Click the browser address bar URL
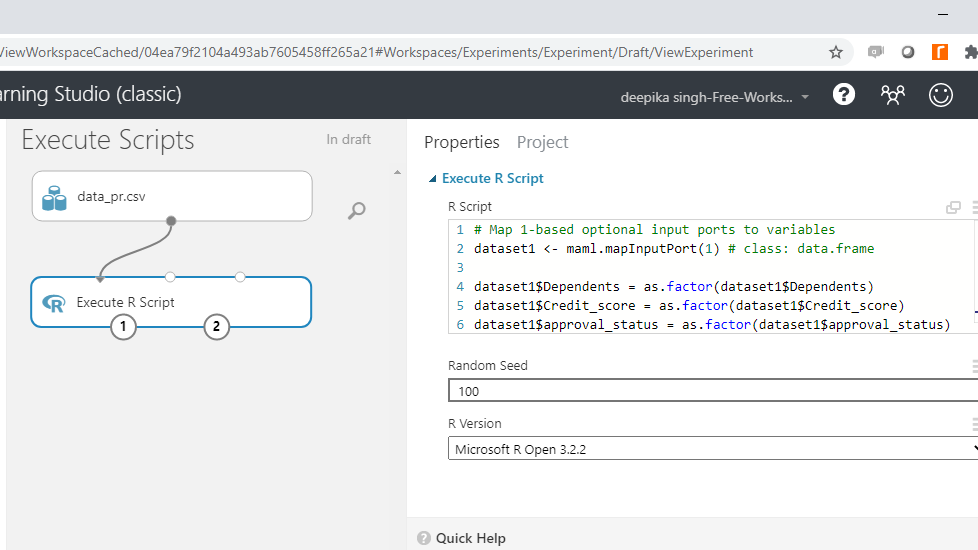Screen dimensions: 978x550 click(376, 52)
